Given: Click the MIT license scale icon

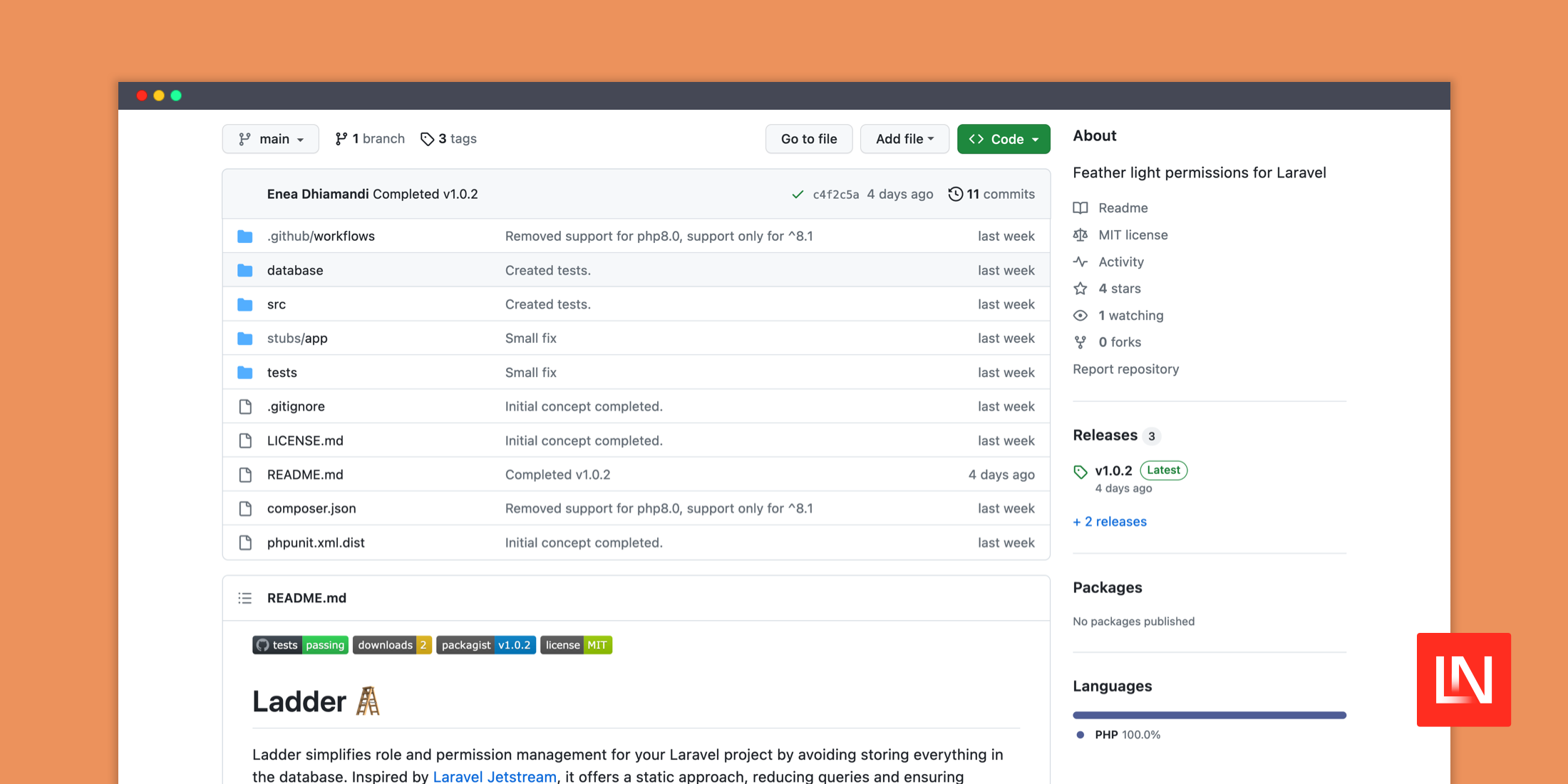Looking at the screenshot, I should pos(1080,235).
